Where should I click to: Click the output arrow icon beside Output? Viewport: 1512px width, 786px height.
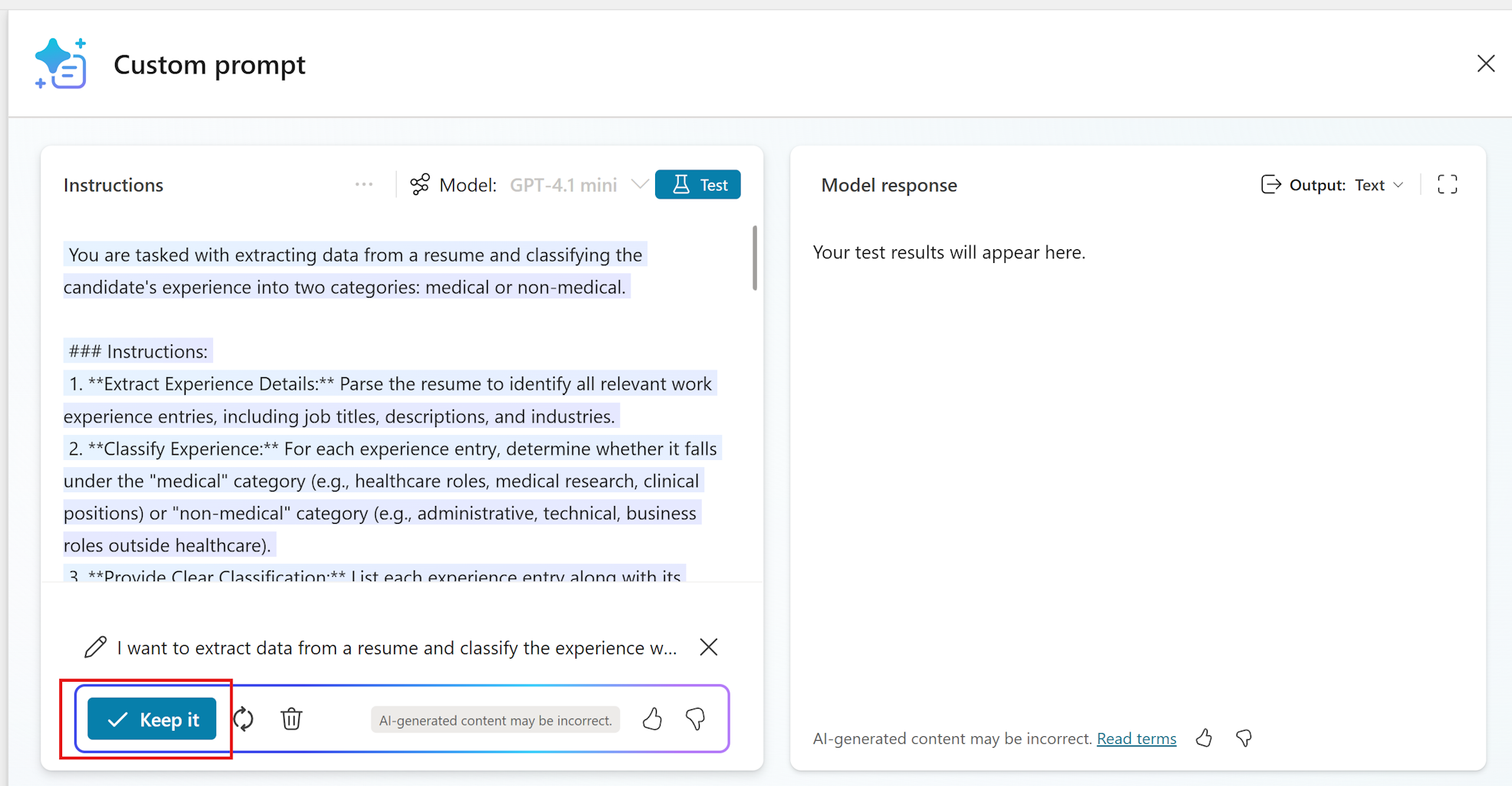(1272, 184)
